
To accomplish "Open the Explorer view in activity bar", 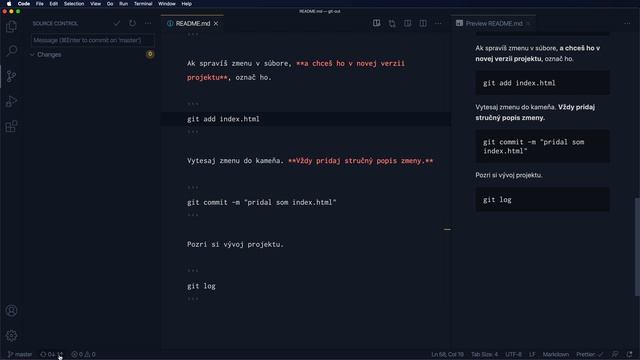I will pos(11,27).
